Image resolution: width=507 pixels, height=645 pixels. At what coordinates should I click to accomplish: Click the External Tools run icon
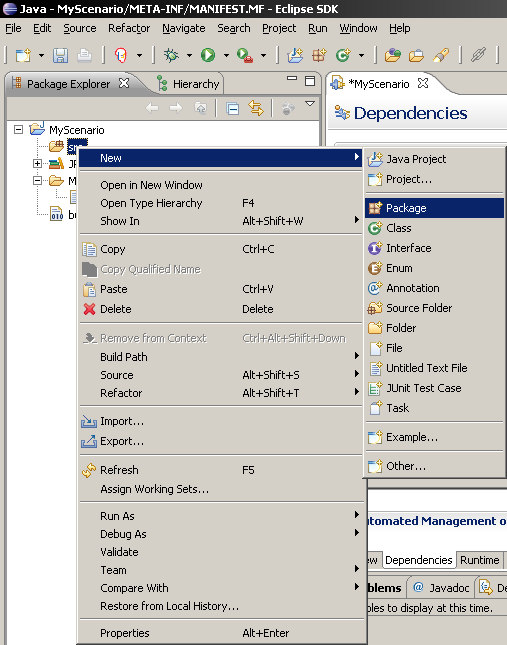[245, 55]
